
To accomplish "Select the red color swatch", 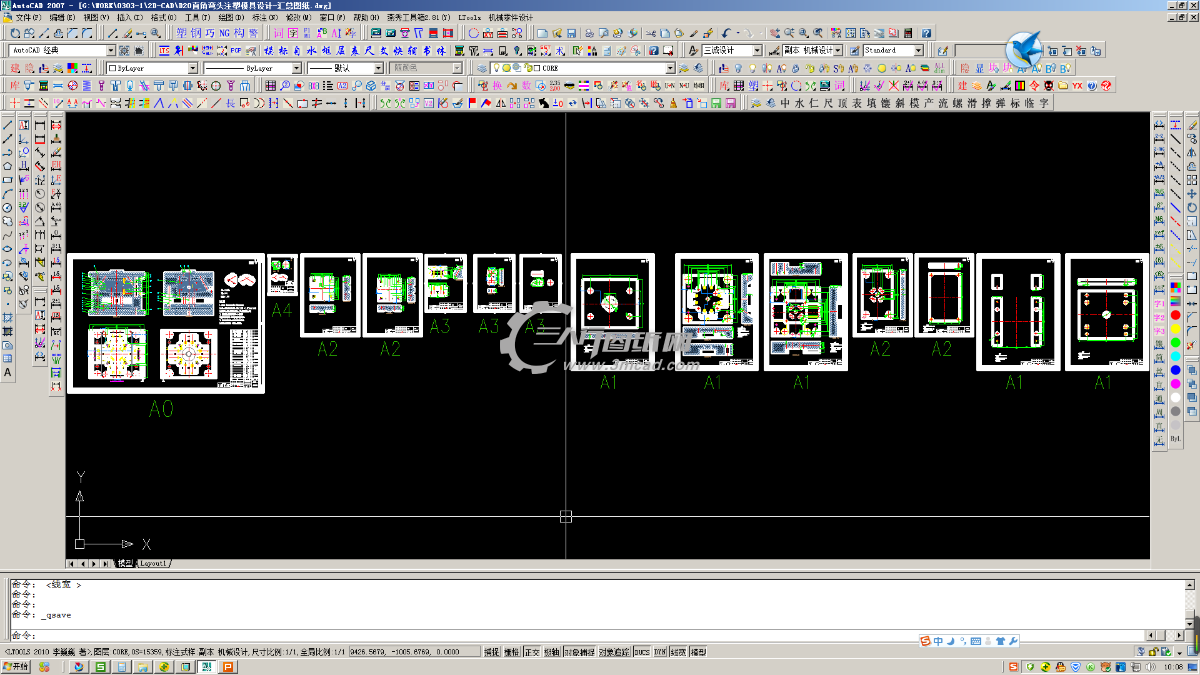I will pyautogui.click(x=1176, y=315).
